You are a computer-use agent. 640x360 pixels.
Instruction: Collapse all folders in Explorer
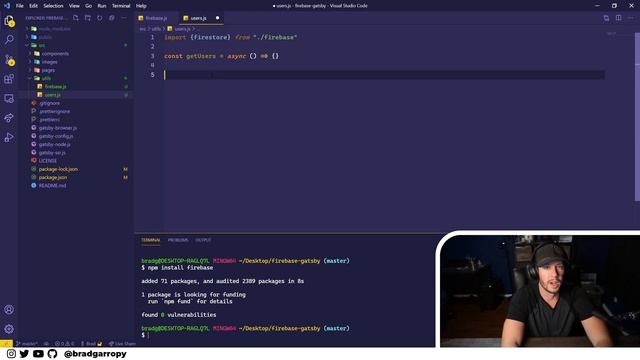111,18
